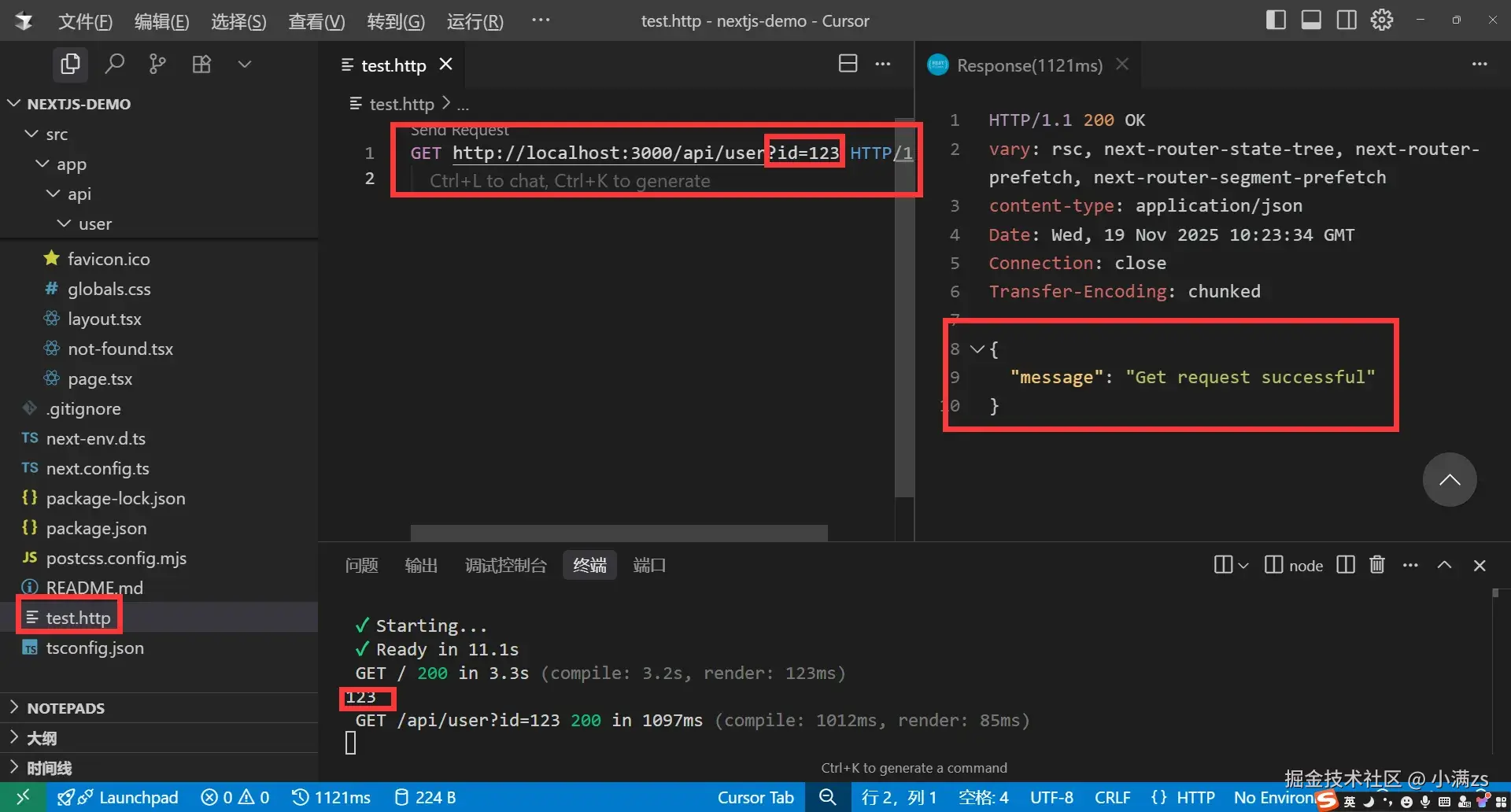Image resolution: width=1511 pixels, height=812 pixels.
Task: Collapse the src folder
Action: [32, 135]
